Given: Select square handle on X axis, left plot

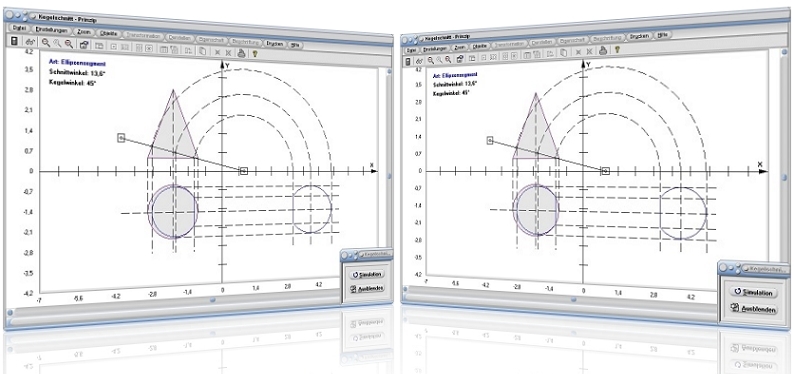Looking at the screenshot, I should (244, 171).
